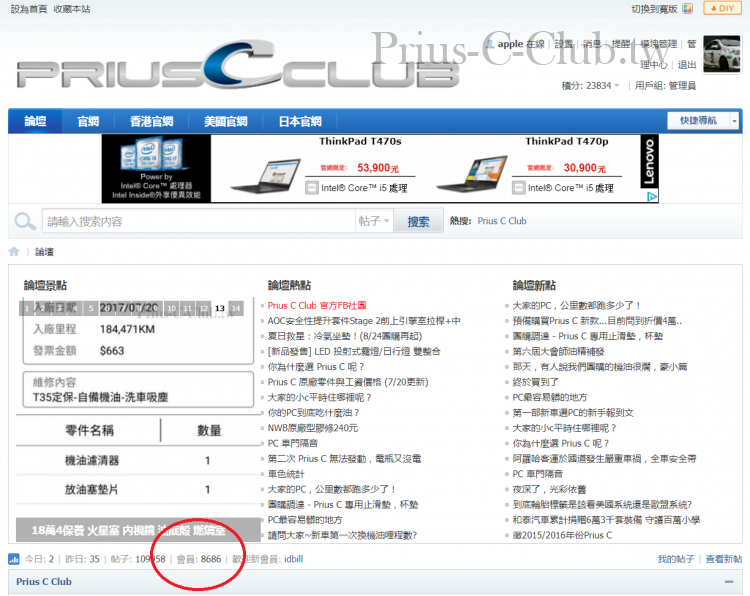The image size is (750, 596).
Task: Open the 夏日救星：冷氣坐墊 thread
Action: tap(344, 336)
